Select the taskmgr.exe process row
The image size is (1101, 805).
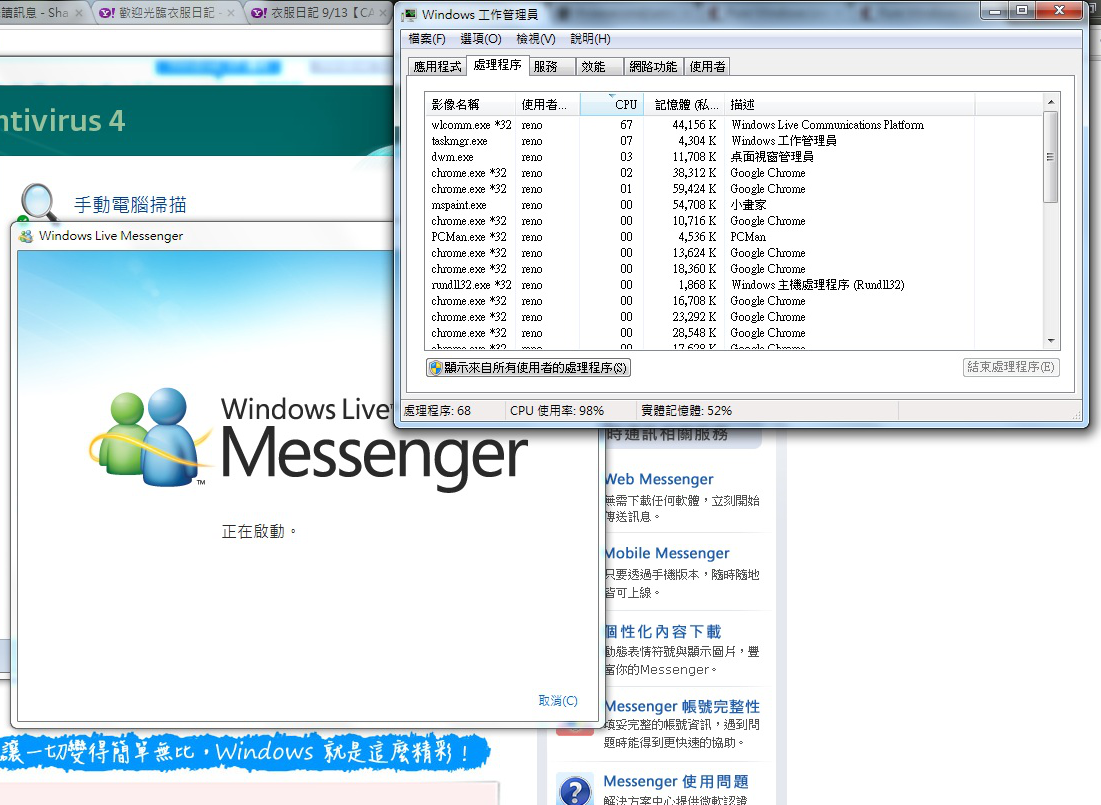click(x=734, y=140)
